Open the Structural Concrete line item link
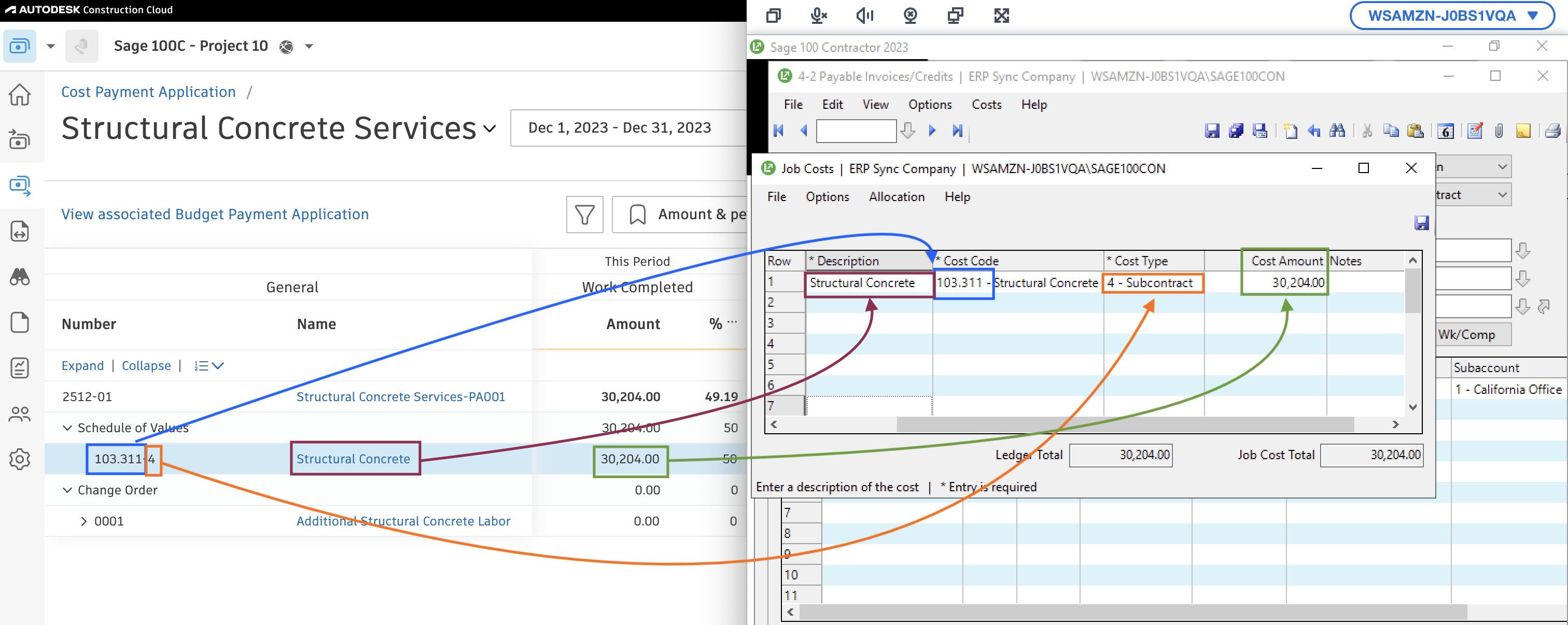This screenshot has height=625, width=1568. 353,459
